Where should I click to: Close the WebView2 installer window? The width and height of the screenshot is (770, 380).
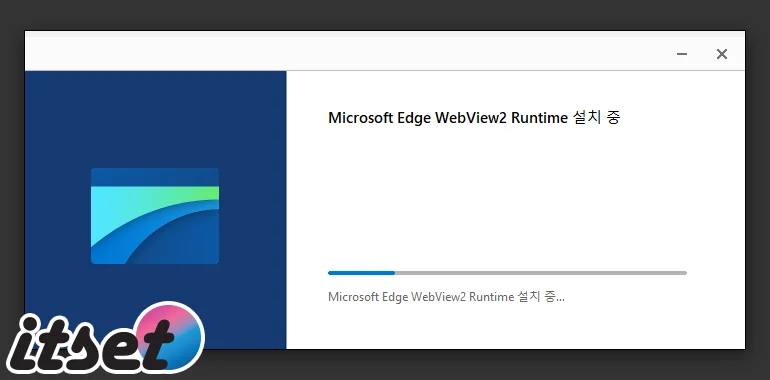coord(721,54)
